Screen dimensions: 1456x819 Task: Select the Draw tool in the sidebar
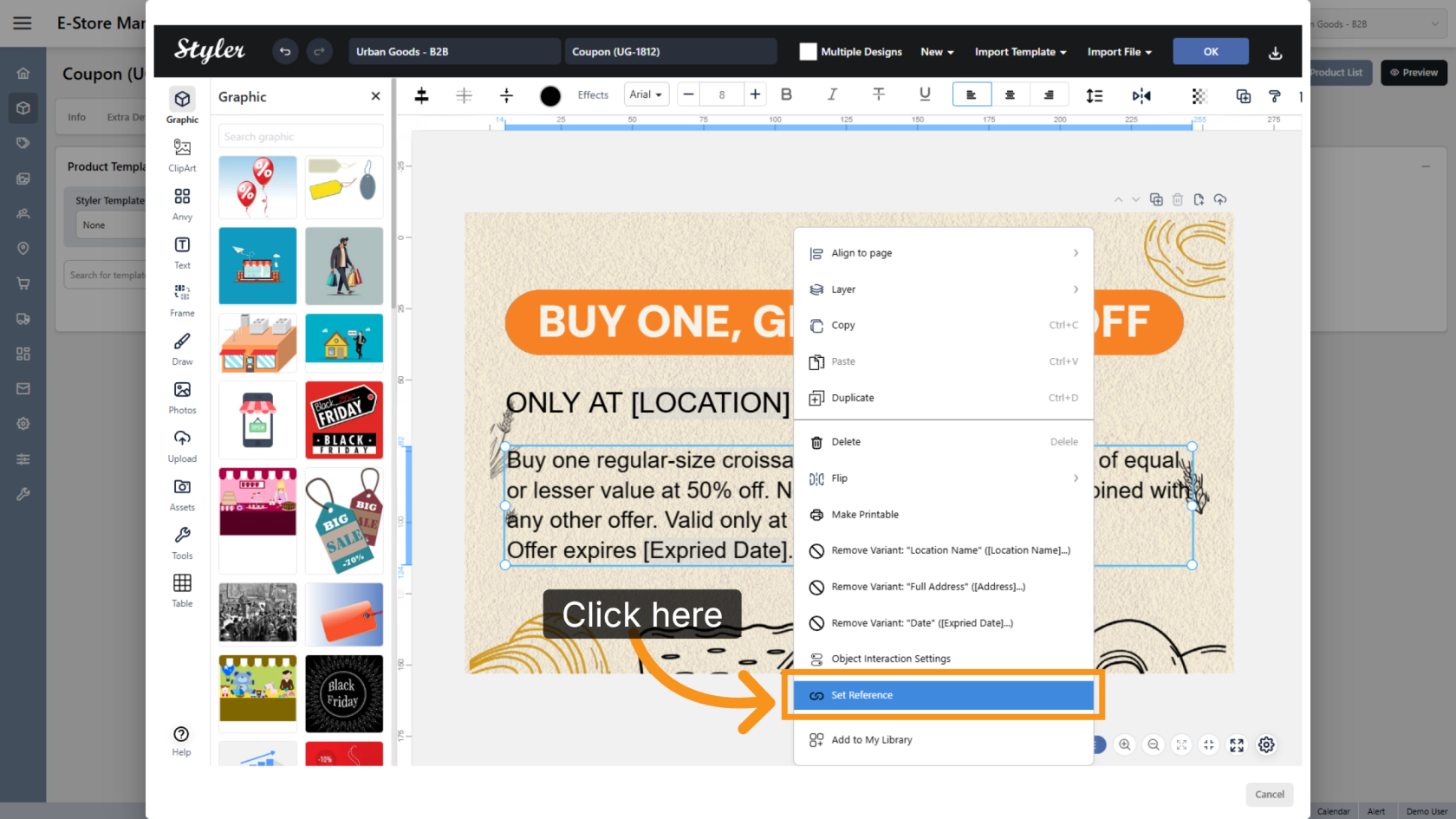point(182,348)
